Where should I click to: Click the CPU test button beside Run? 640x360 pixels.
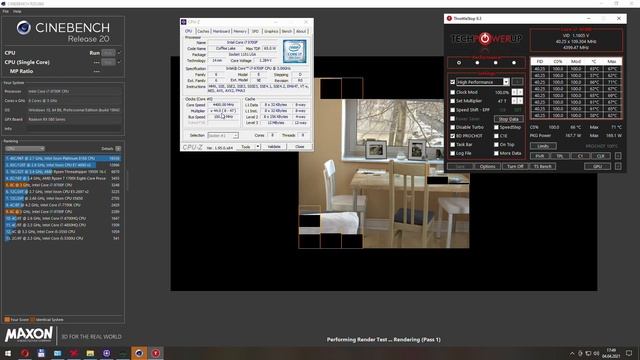tap(108, 53)
